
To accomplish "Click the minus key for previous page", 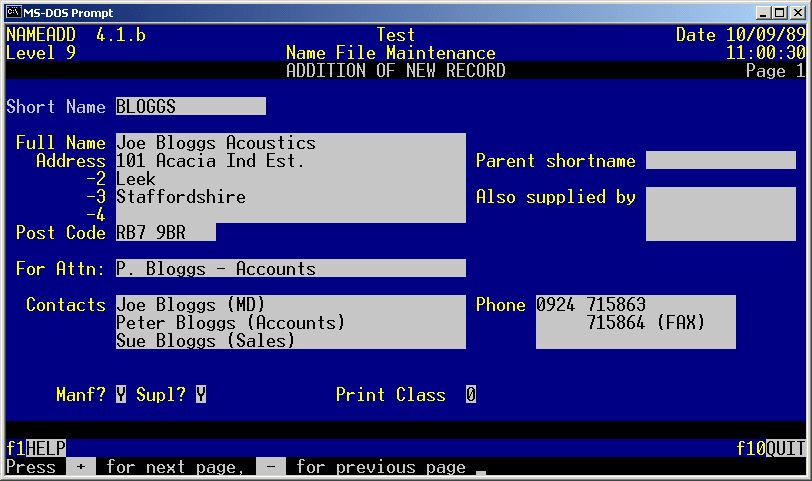I will tap(270, 467).
